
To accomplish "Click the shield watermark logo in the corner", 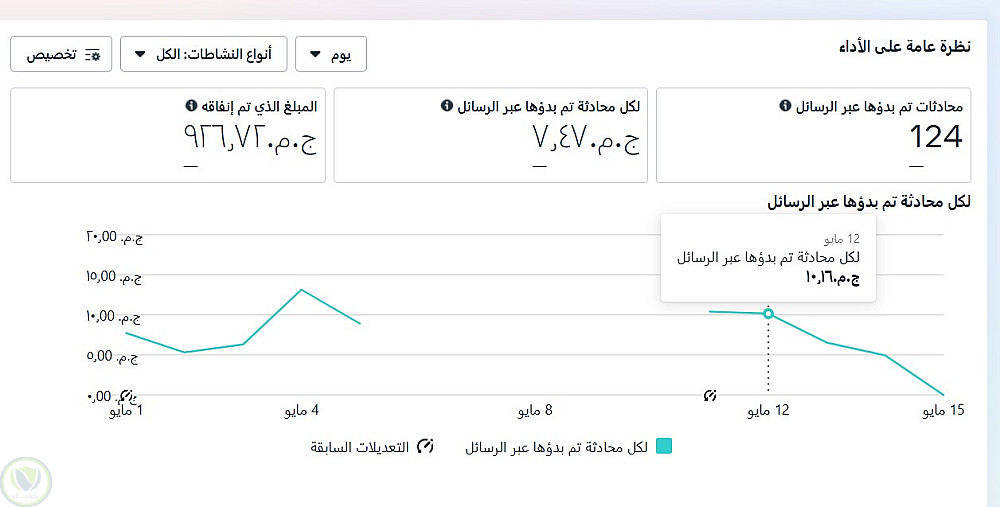I will 24,478.
